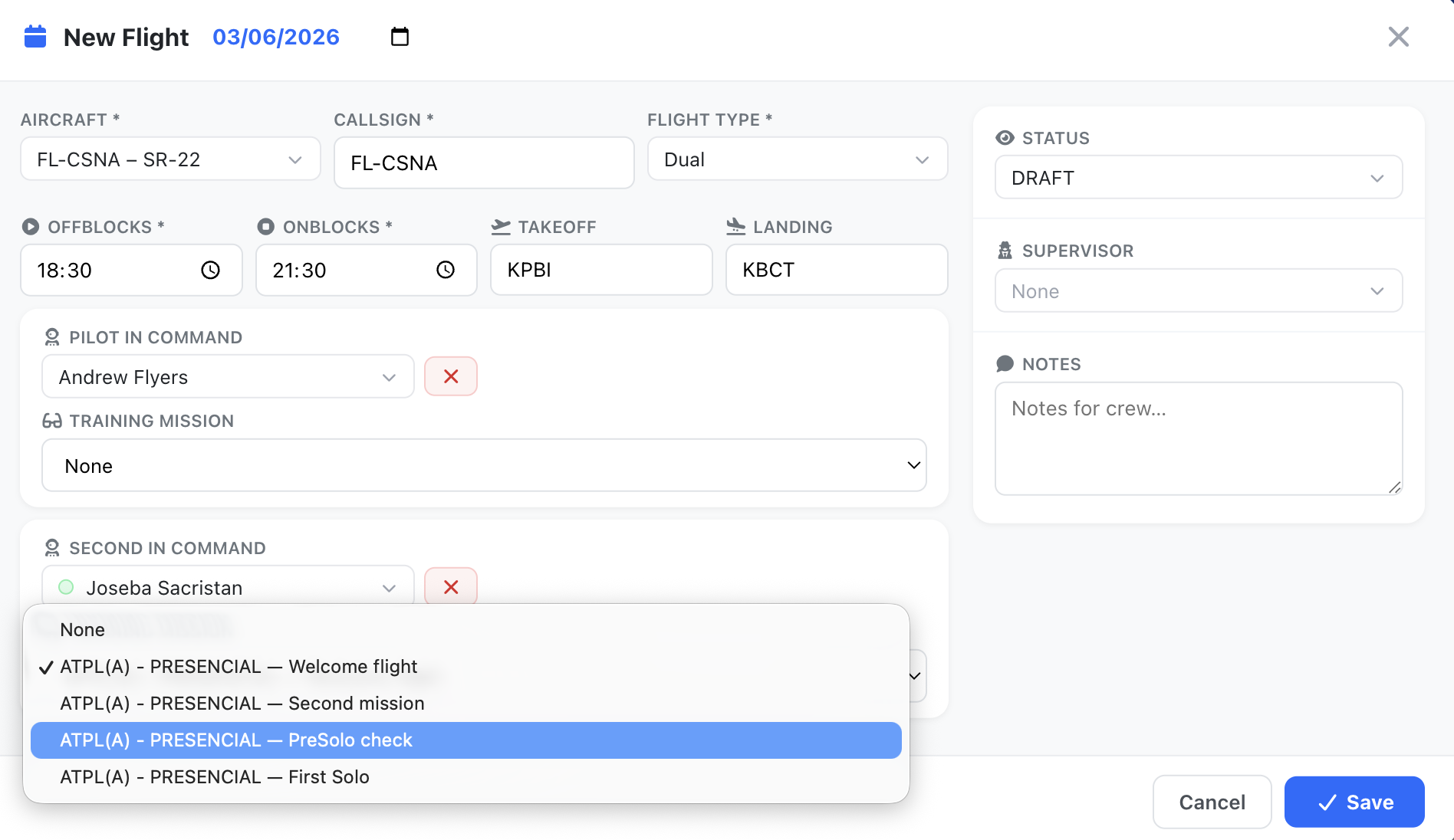1454x840 pixels.
Task: Click the Status eye icon
Action: pyautogui.click(x=1005, y=138)
